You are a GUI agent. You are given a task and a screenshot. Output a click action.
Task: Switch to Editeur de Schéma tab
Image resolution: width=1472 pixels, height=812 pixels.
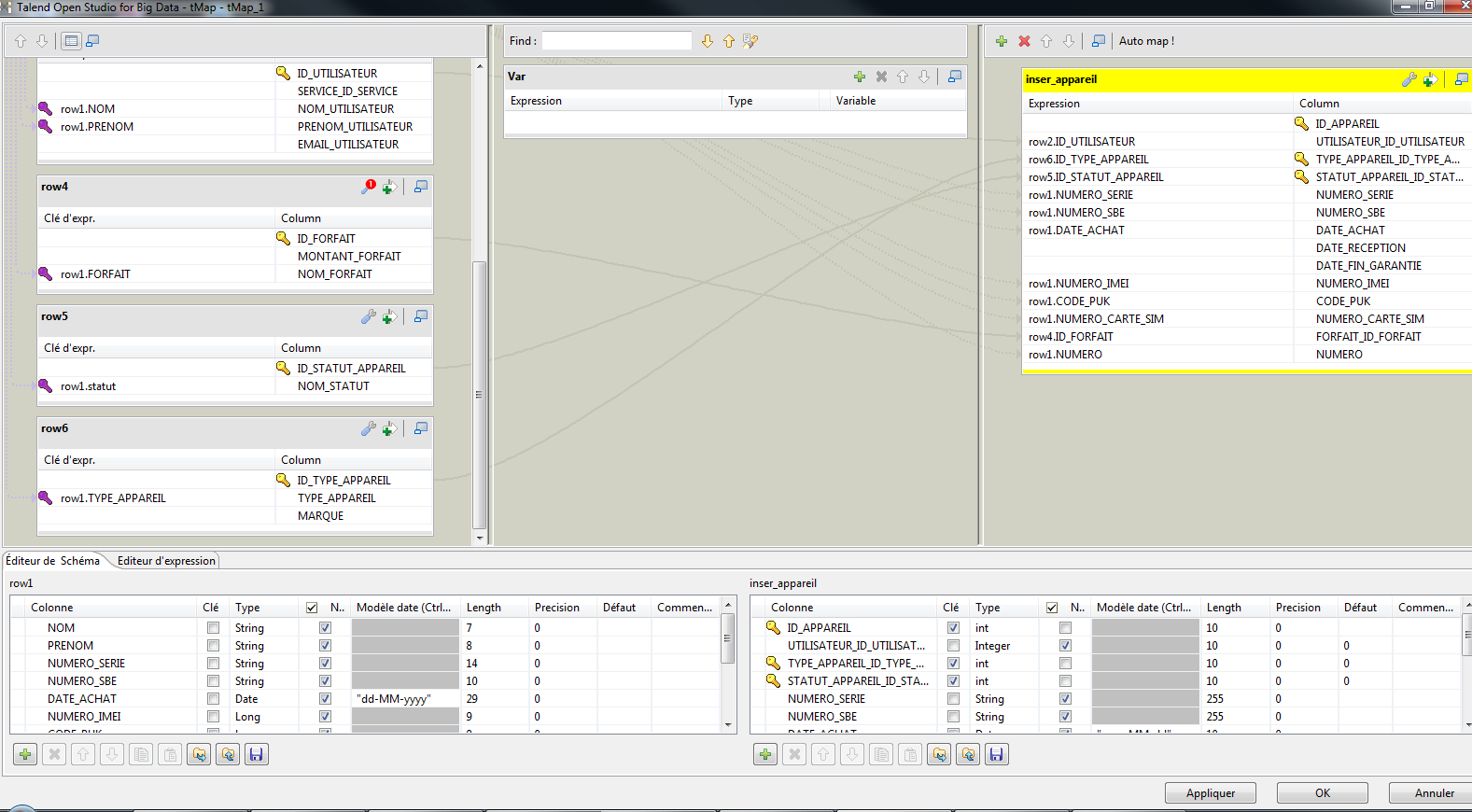tap(53, 561)
